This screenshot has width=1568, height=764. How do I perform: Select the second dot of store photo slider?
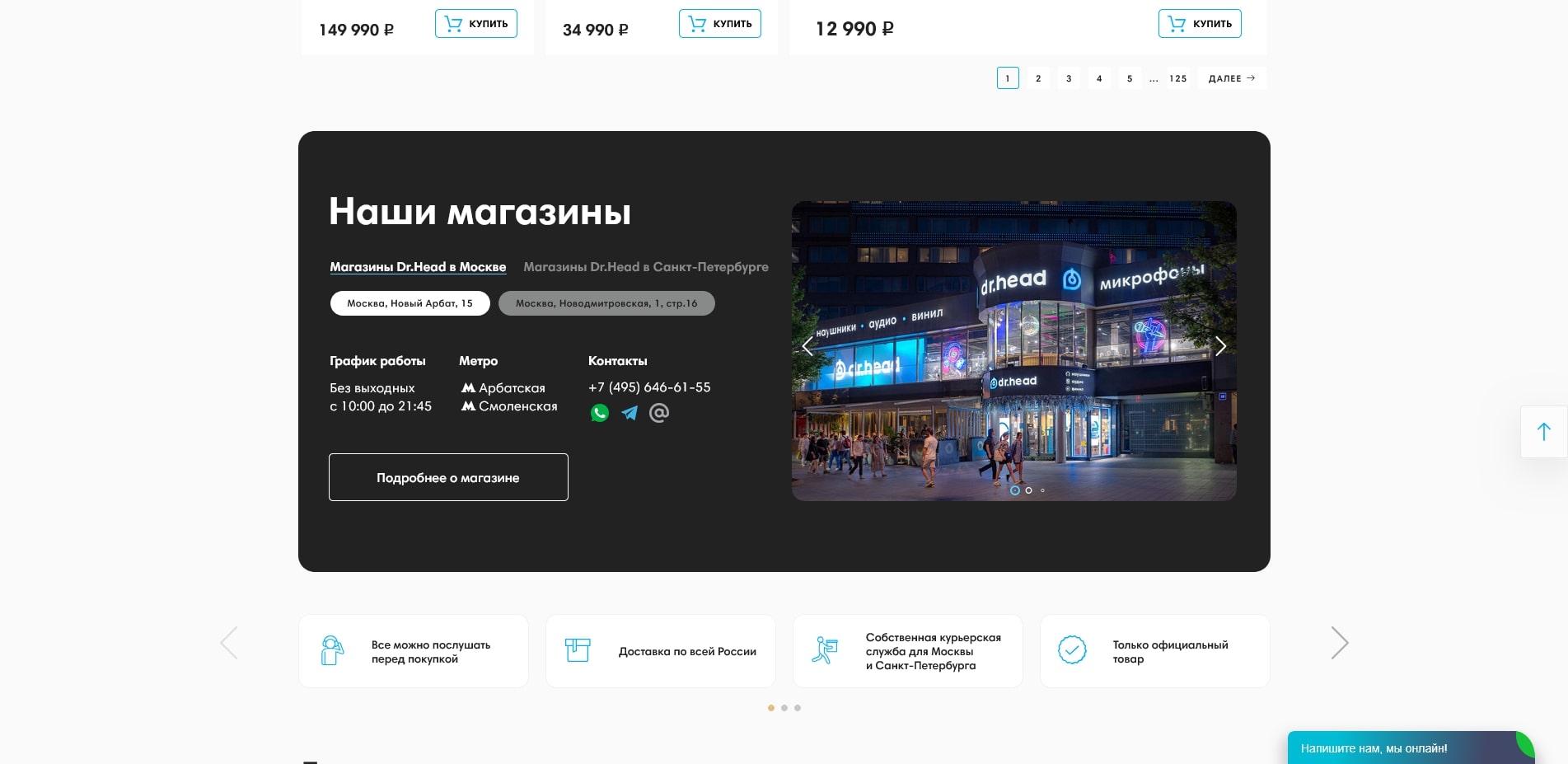coord(1028,490)
